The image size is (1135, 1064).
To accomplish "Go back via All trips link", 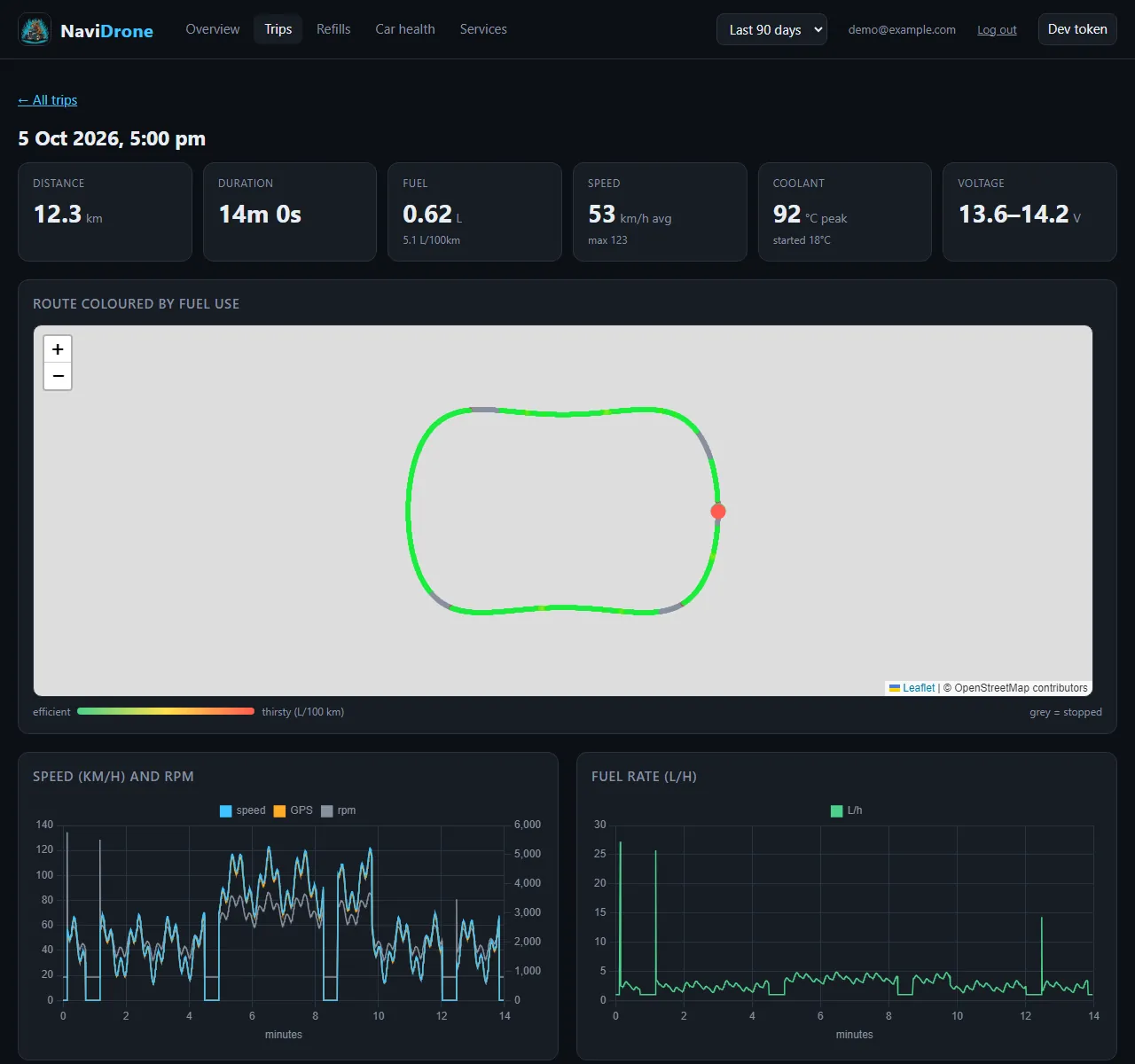I will [x=48, y=100].
